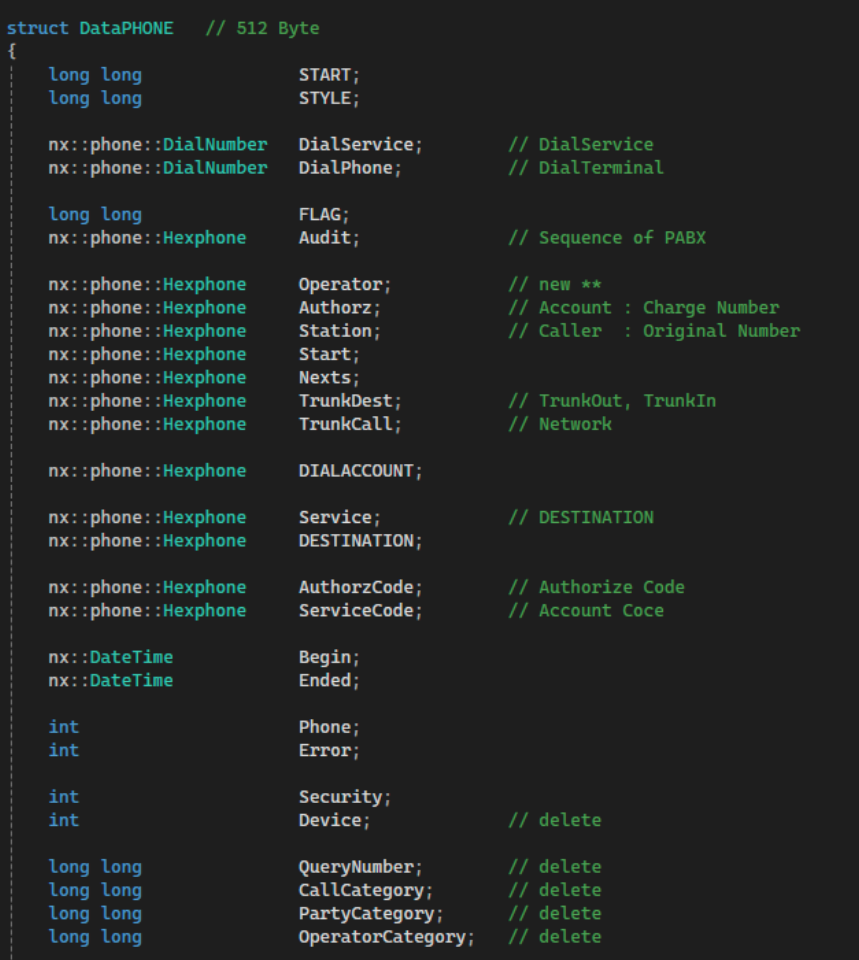Click the Hexphone type before DESTINATION
The height and width of the screenshot is (960, 859).
[x=204, y=541]
